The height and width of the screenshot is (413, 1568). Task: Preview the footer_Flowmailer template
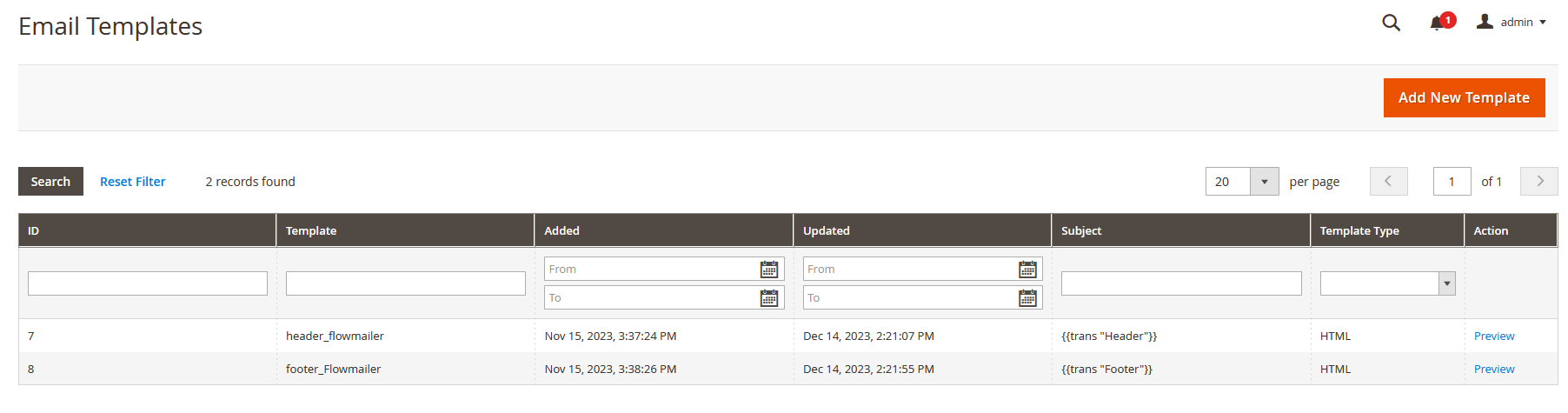point(1493,369)
